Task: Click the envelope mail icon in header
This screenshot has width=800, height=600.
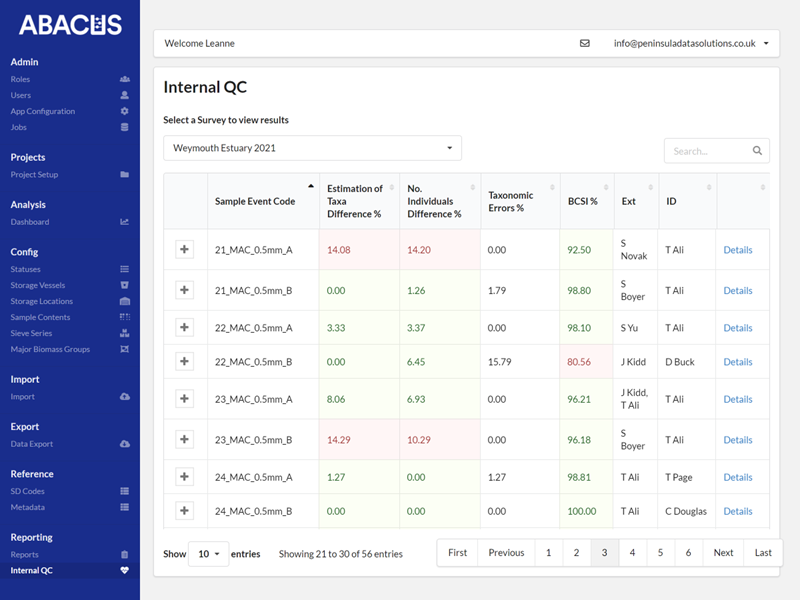Action: point(585,44)
